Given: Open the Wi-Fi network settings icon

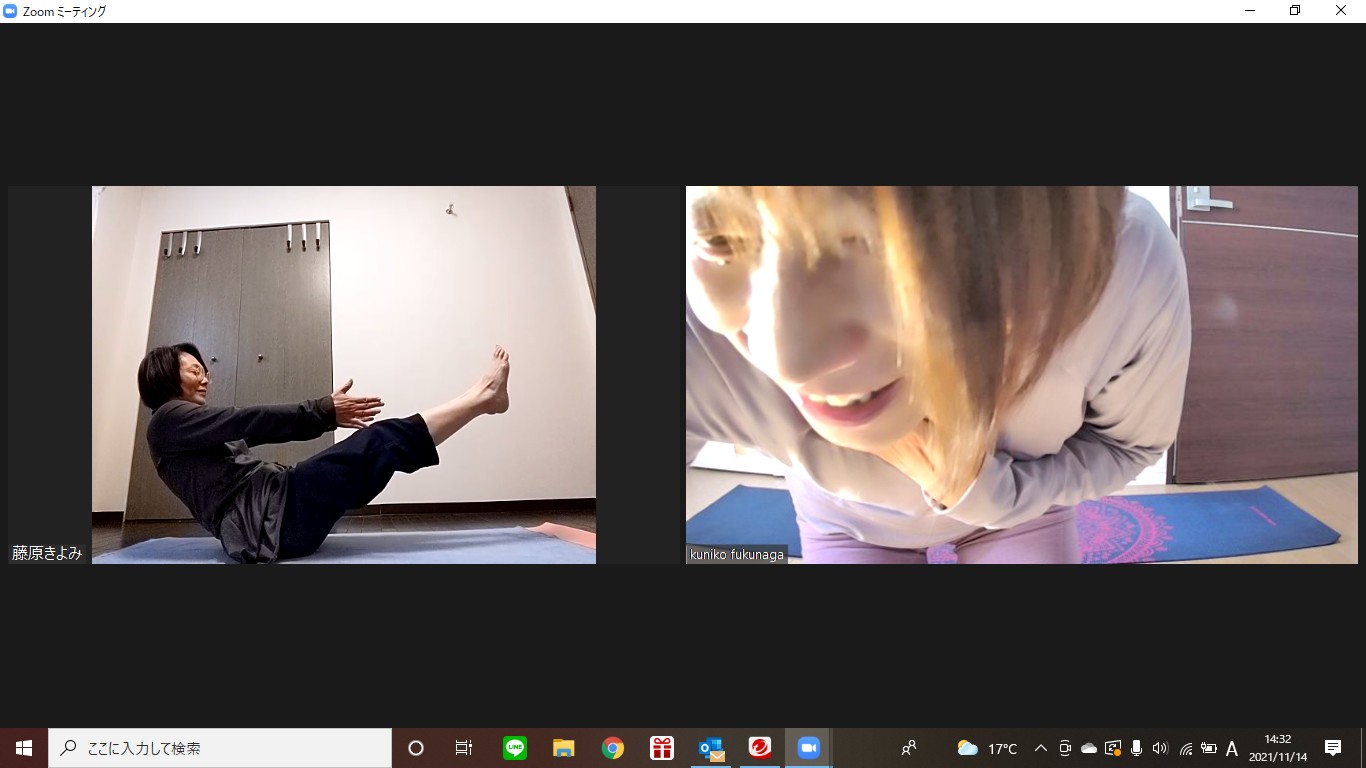Looking at the screenshot, I should [1185, 748].
